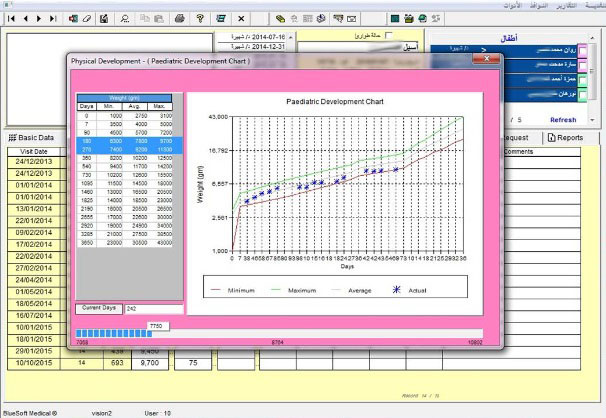Click the red exit door toolbar icon
This screenshot has height=418, width=606.
pos(73,19)
